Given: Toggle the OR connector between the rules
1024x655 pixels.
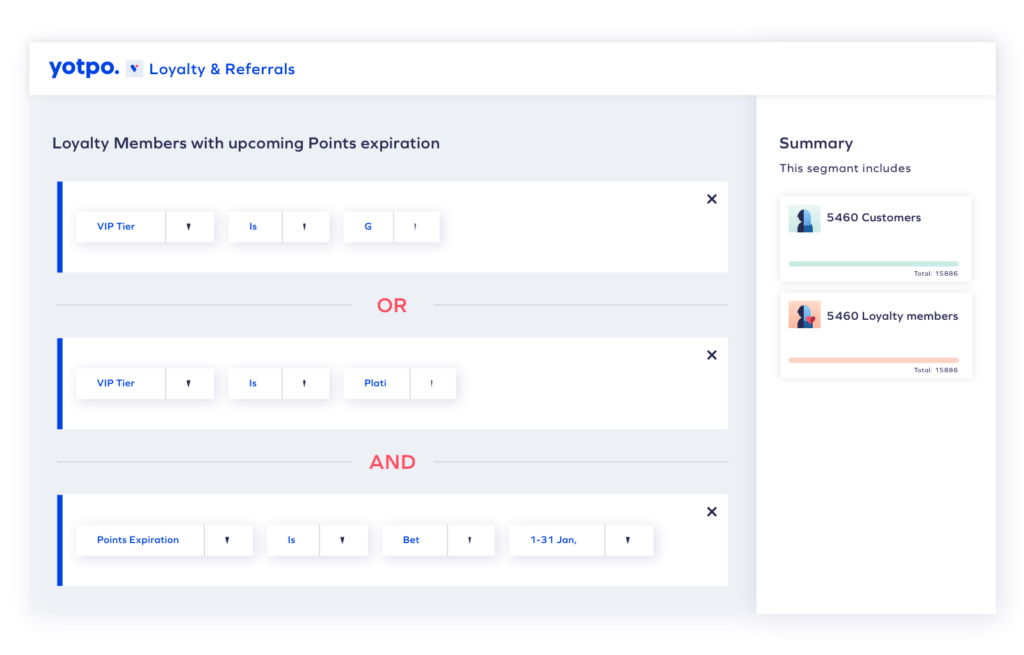Looking at the screenshot, I should (392, 305).
